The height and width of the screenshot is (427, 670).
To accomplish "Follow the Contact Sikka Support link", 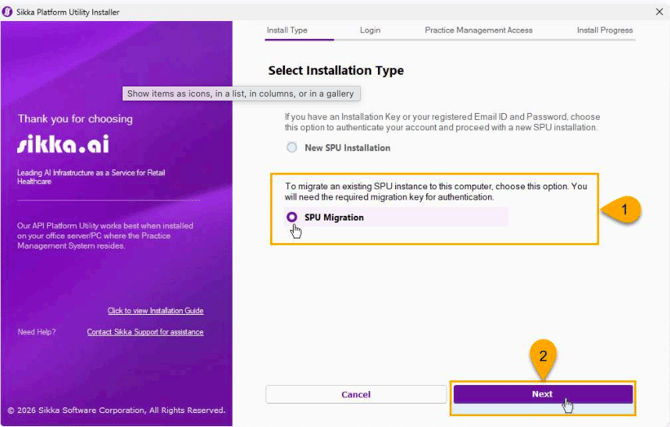I will point(145,332).
